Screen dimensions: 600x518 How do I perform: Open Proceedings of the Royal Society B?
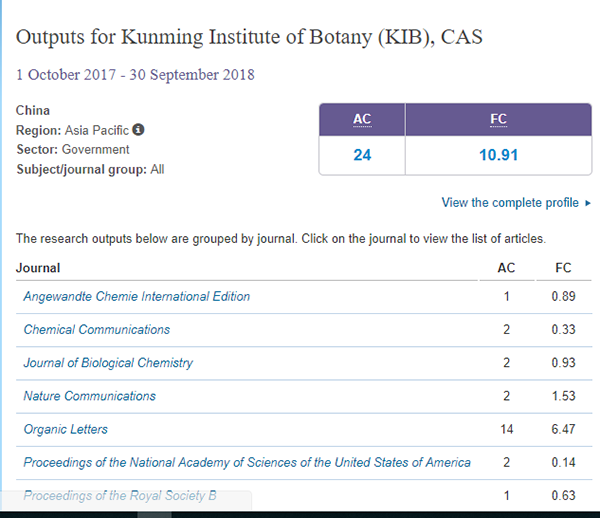(120, 496)
